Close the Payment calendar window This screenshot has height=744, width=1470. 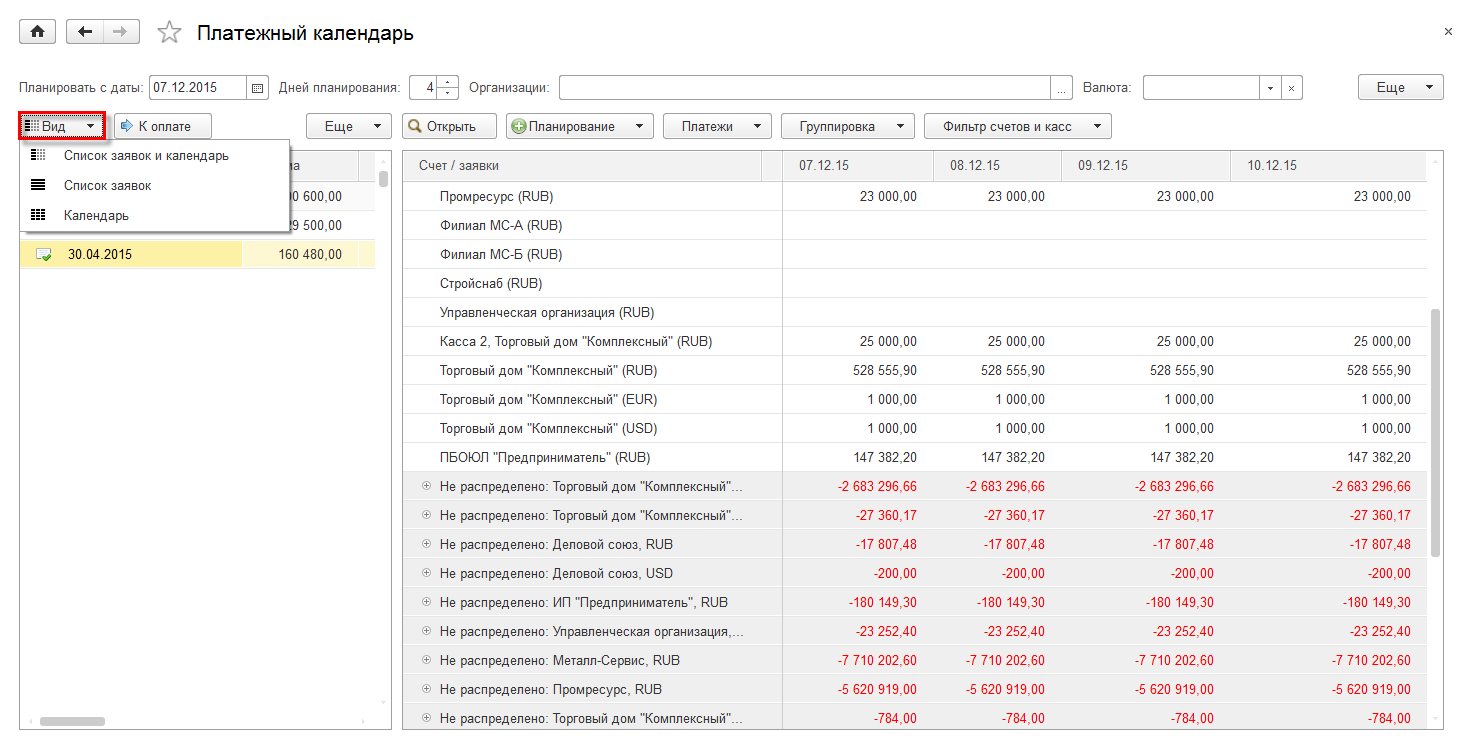(1448, 32)
